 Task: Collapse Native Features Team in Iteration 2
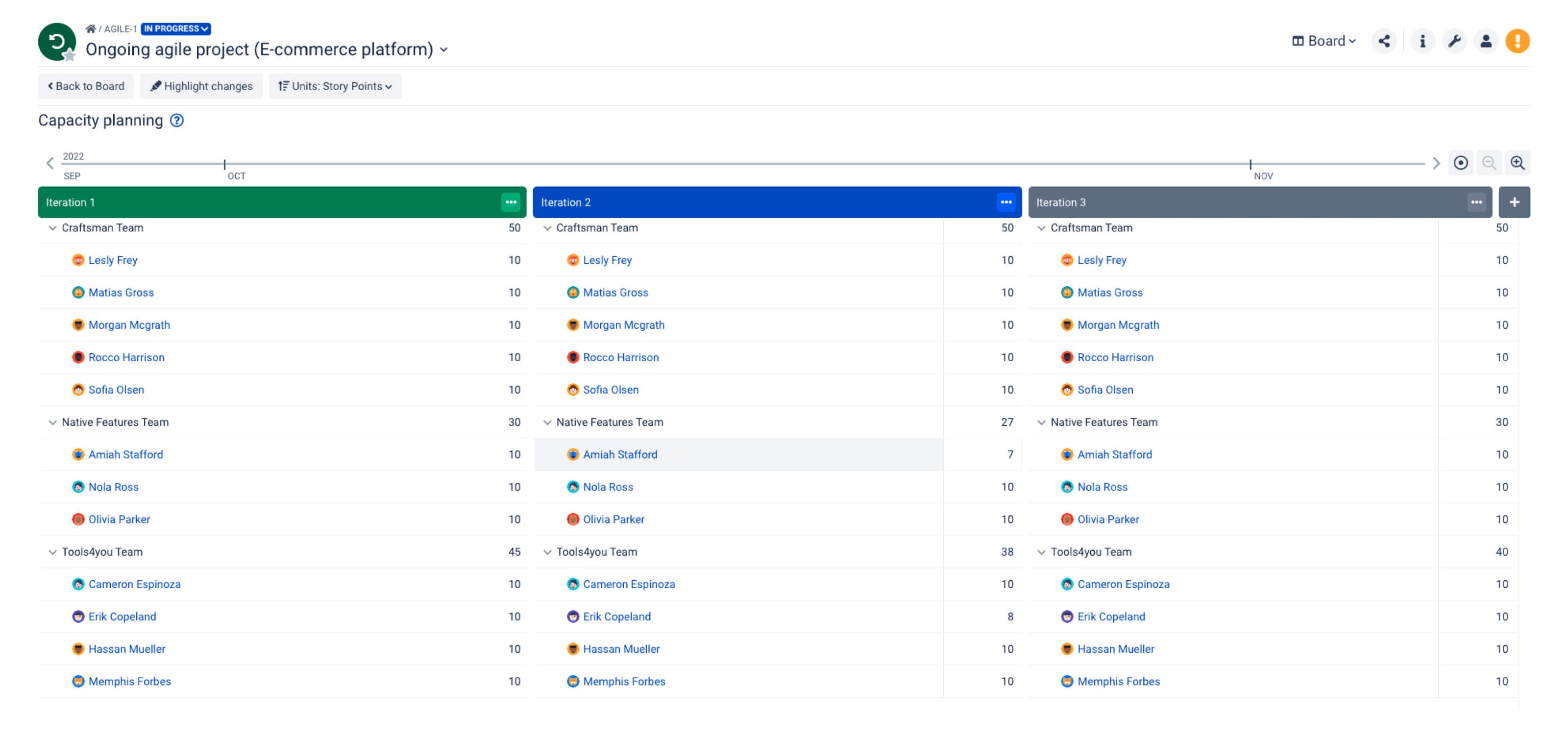coord(547,422)
